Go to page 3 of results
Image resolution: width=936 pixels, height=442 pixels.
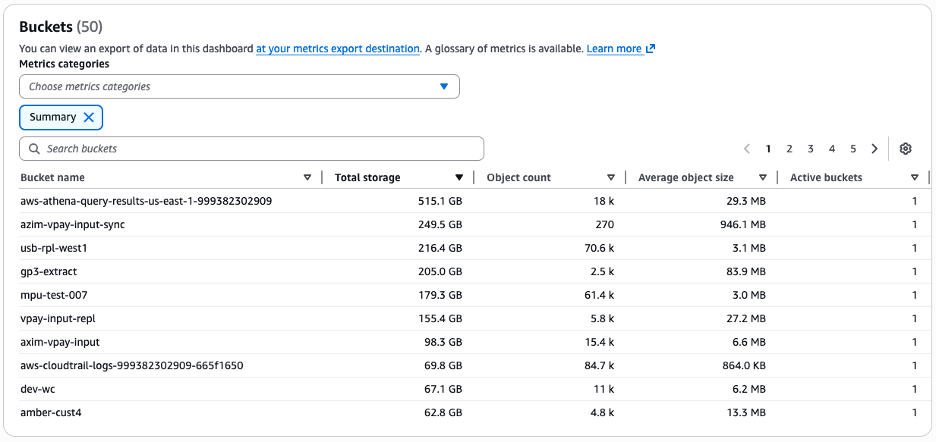(811, 149)
